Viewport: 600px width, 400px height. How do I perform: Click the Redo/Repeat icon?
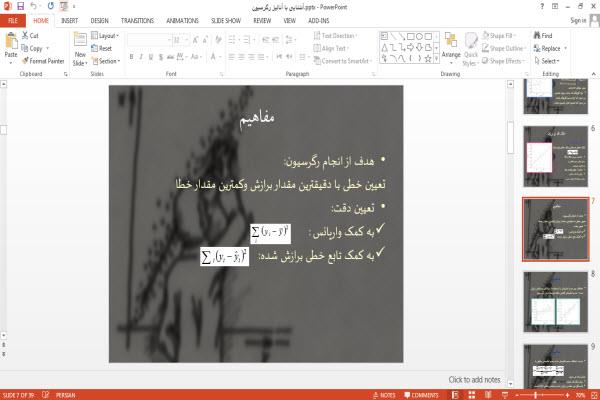coord(51,6)
